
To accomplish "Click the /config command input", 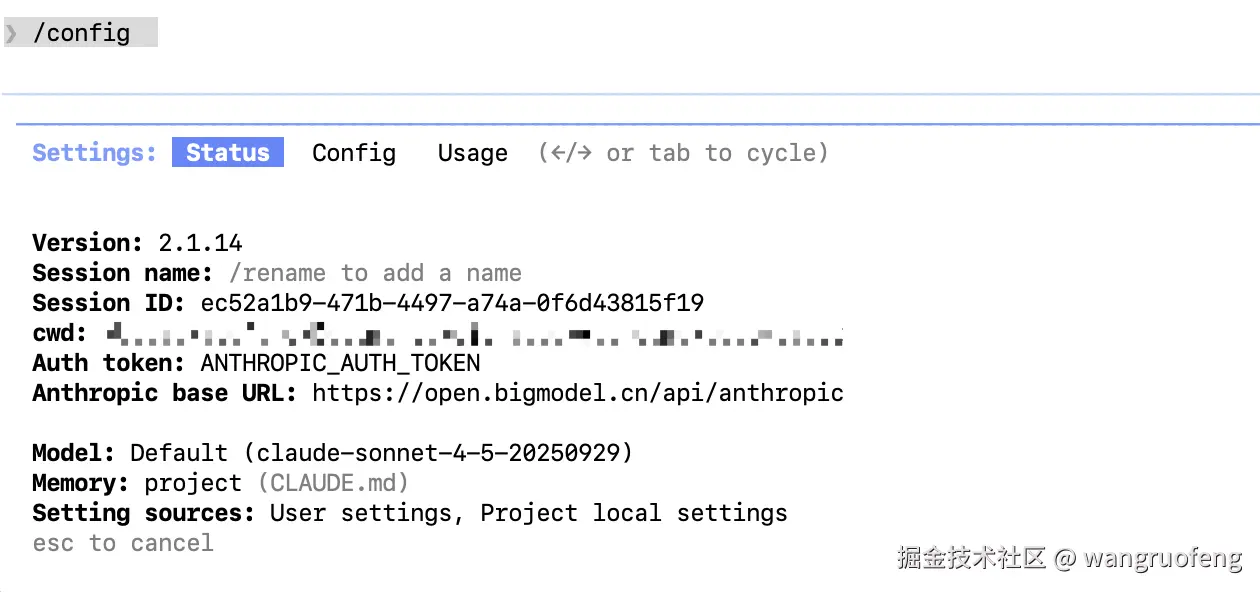I will point(82,33).
